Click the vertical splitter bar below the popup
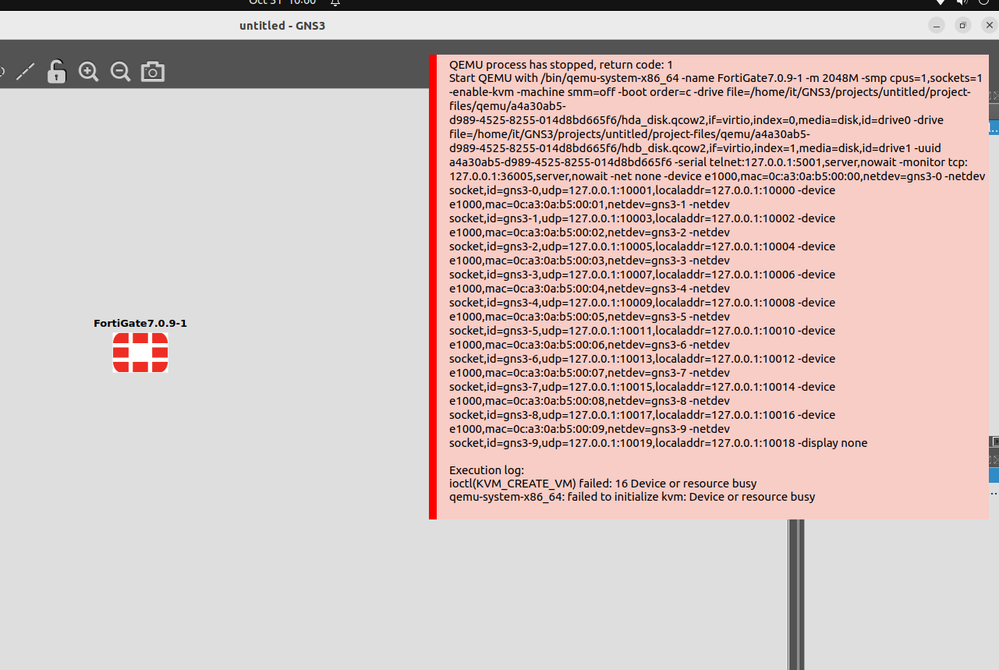The width and height of the screenshot is (999, 670). (x=796, y=595)
